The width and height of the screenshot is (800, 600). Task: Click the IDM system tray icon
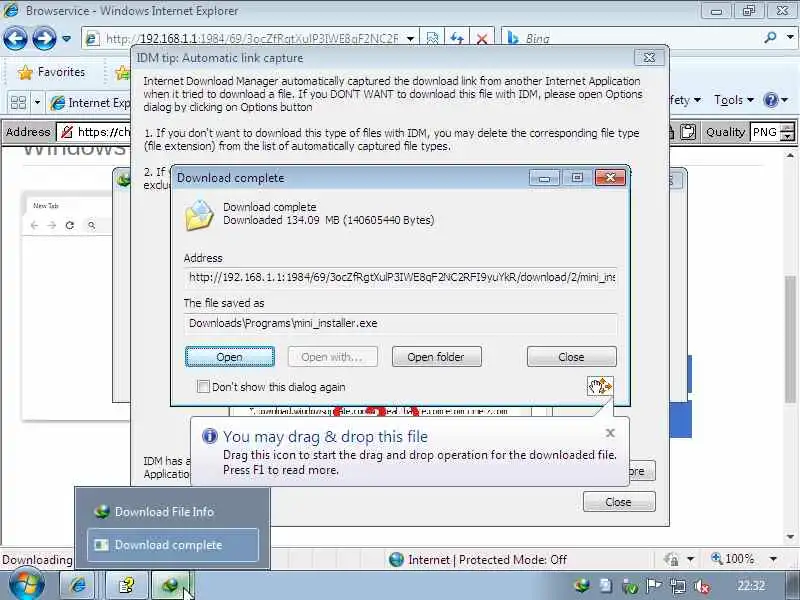tap(582, 585)
